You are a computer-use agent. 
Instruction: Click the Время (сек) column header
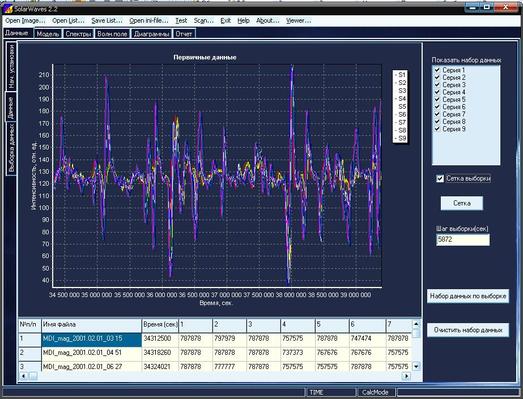(160, 324)
